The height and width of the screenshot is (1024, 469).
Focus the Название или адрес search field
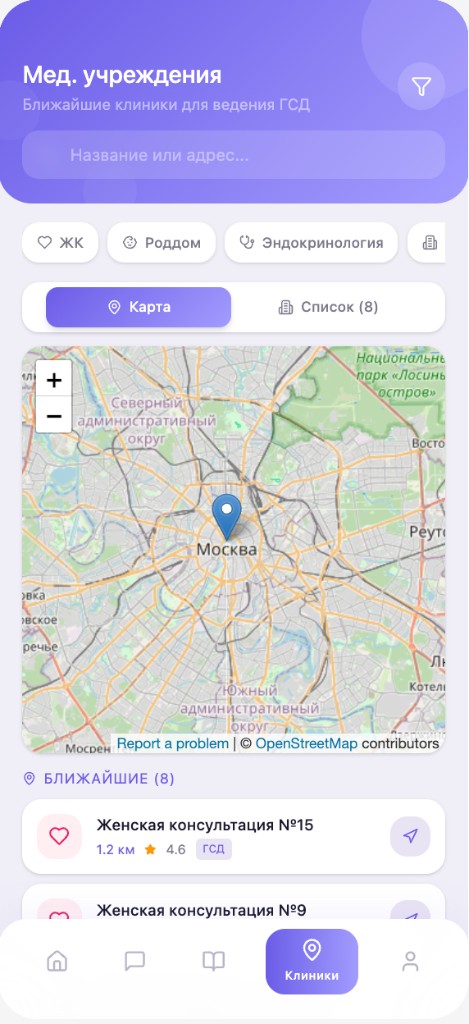click(234, 155)
